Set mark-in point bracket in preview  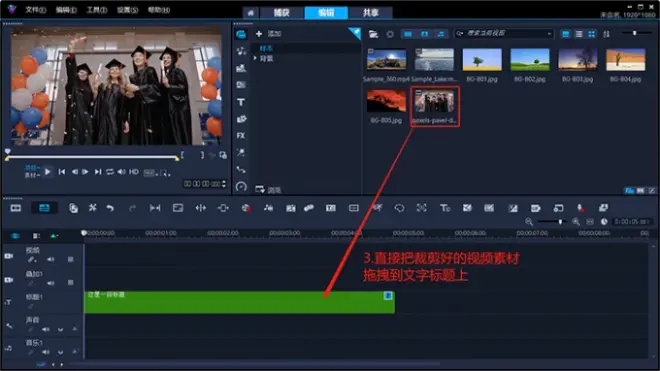182,155
